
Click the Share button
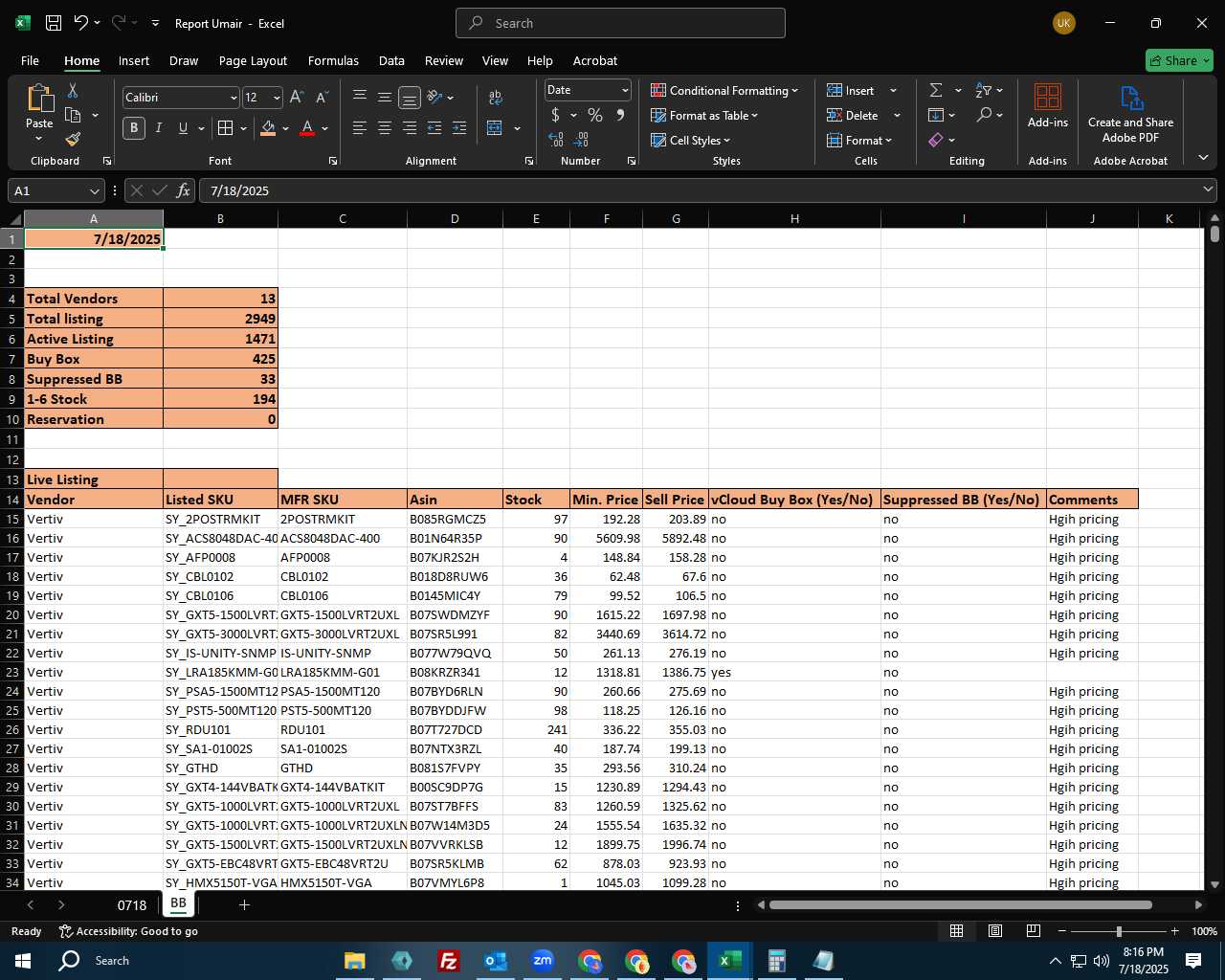1179,60
